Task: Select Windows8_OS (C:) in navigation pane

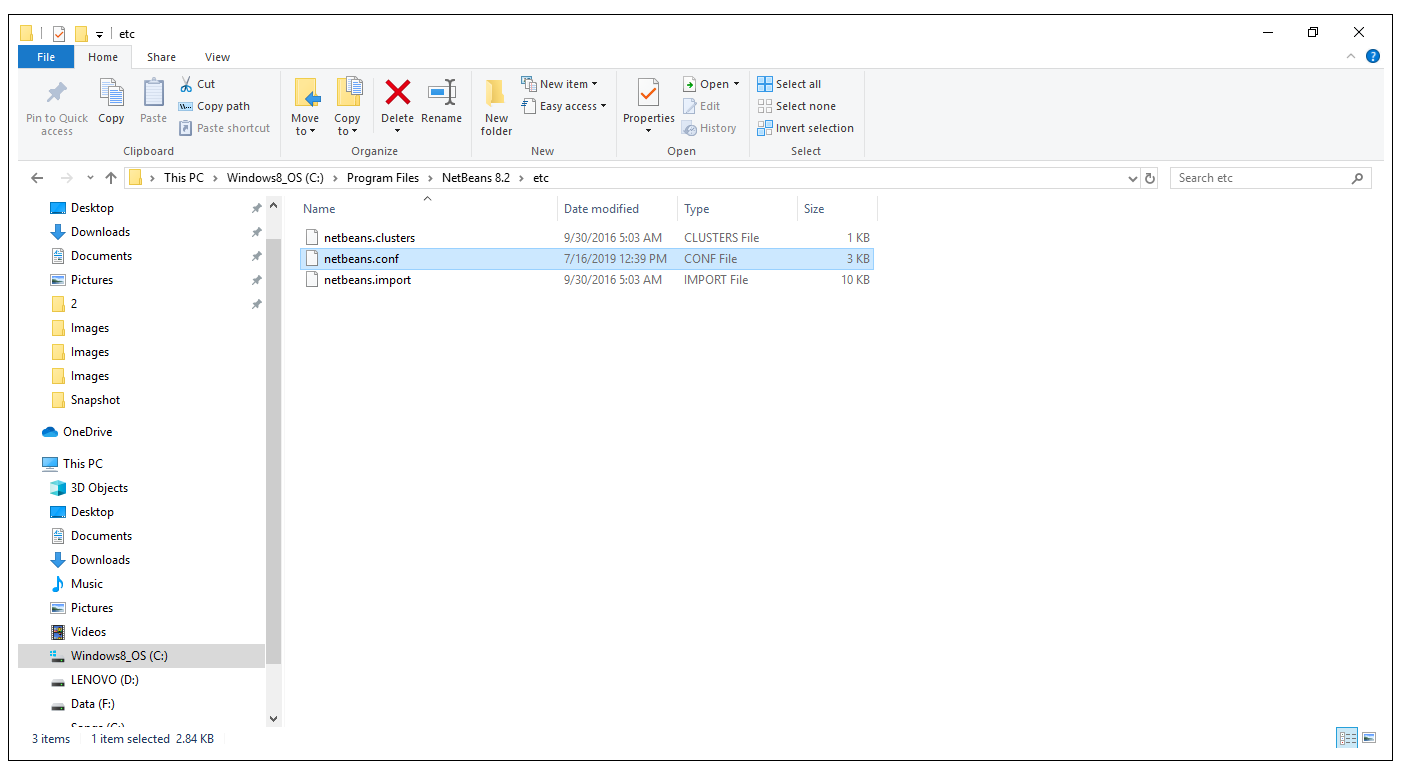Action: click(x=141, y=656)
